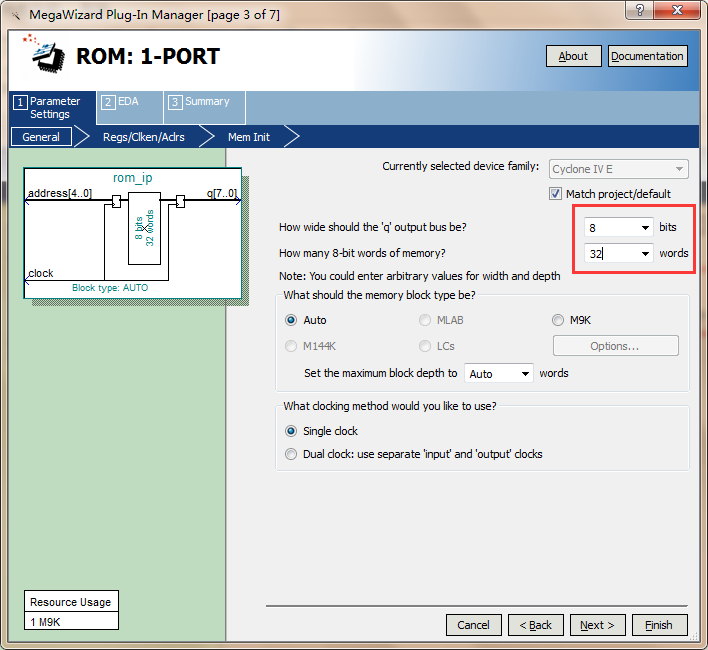Click the rom_ip block diagram preview
The height and width of the screenshot is (650, 708).
(133, 233)
